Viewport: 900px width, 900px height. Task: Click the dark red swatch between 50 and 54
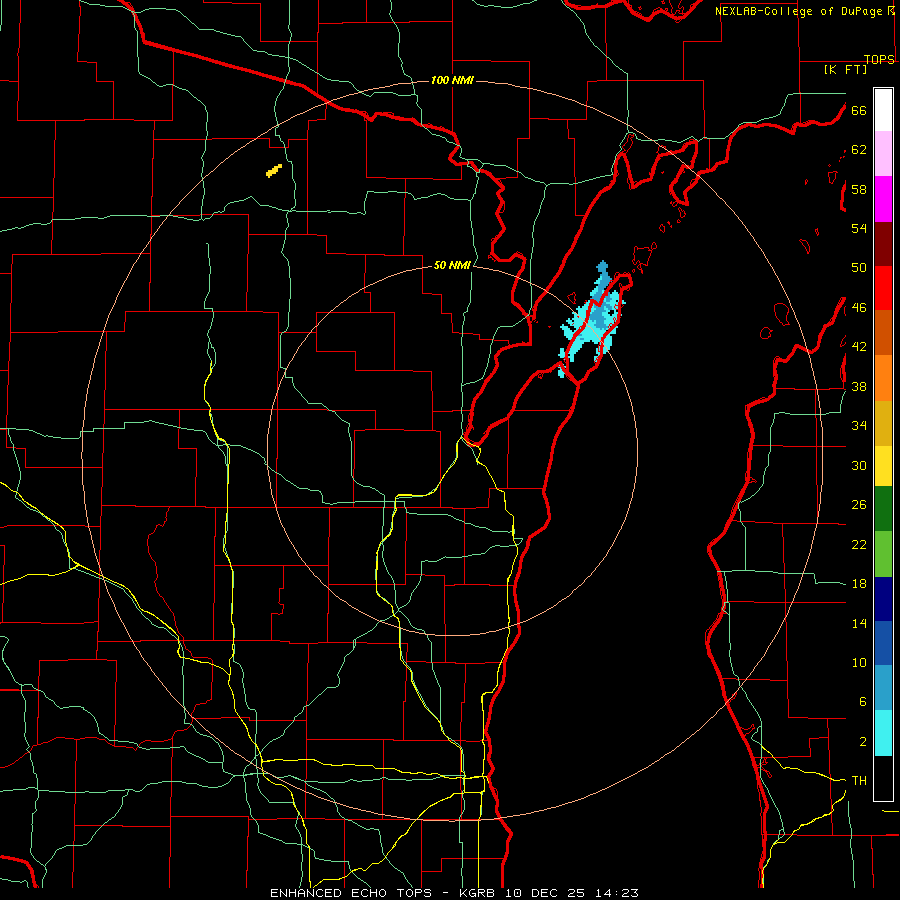click(x=883, y=244)
